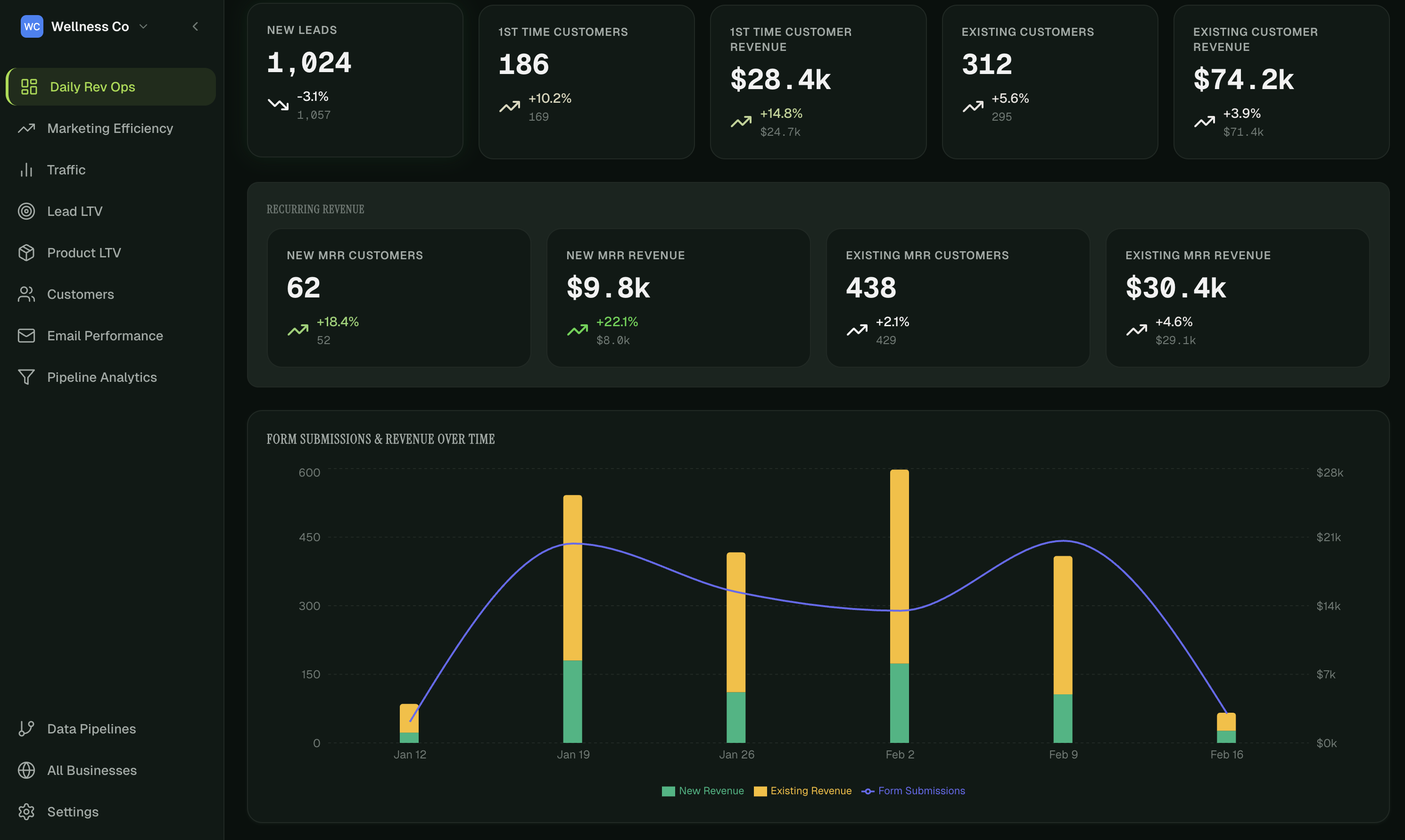Open Pipeline Analytics
The width and height of the screenshot is (1405, 840).
coord(111,377)
